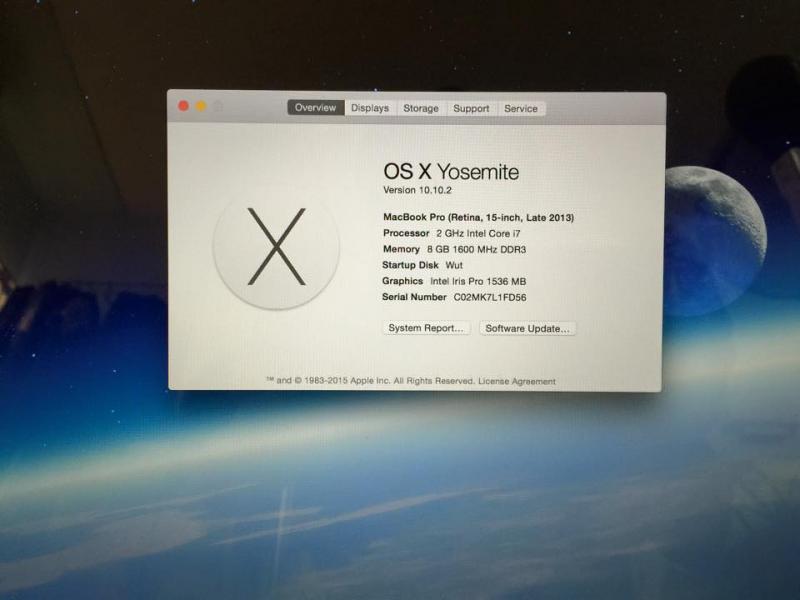Image resolution: width=800 pixels, height=600 pixels.
Task: Open the License Agreement link
Action: point(516,381)
